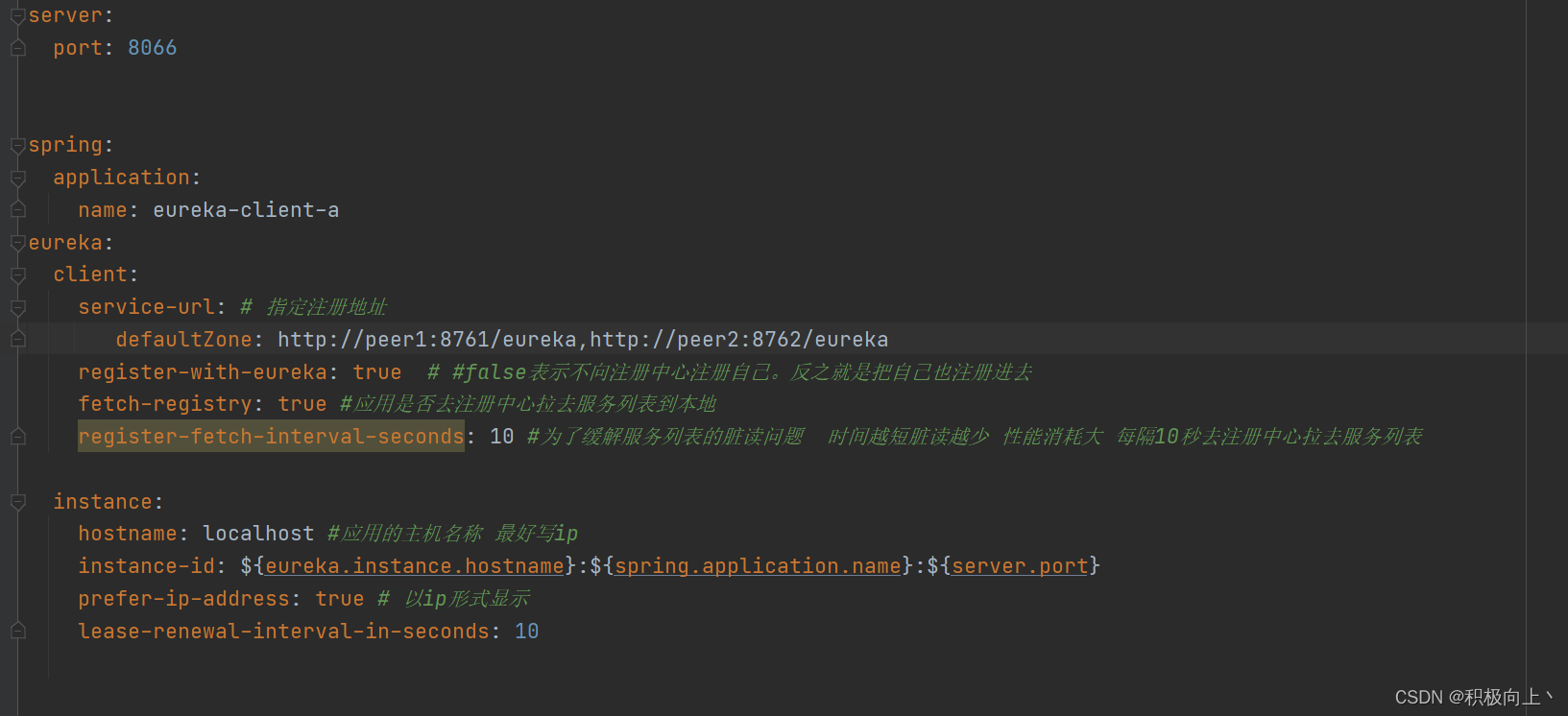
Task: Collapse the application block fold marker
Action: tap(17, 178)
